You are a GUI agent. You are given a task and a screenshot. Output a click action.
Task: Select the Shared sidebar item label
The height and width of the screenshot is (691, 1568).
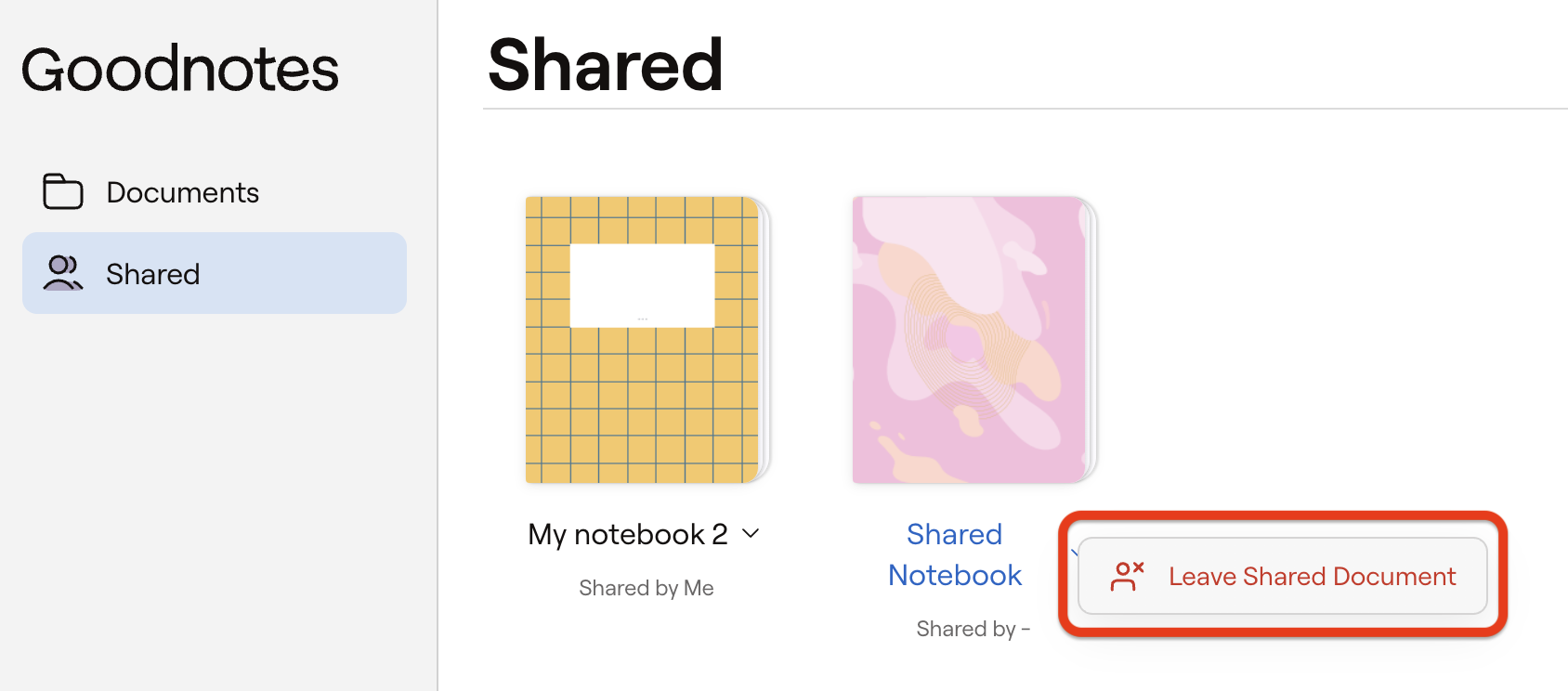152,274
